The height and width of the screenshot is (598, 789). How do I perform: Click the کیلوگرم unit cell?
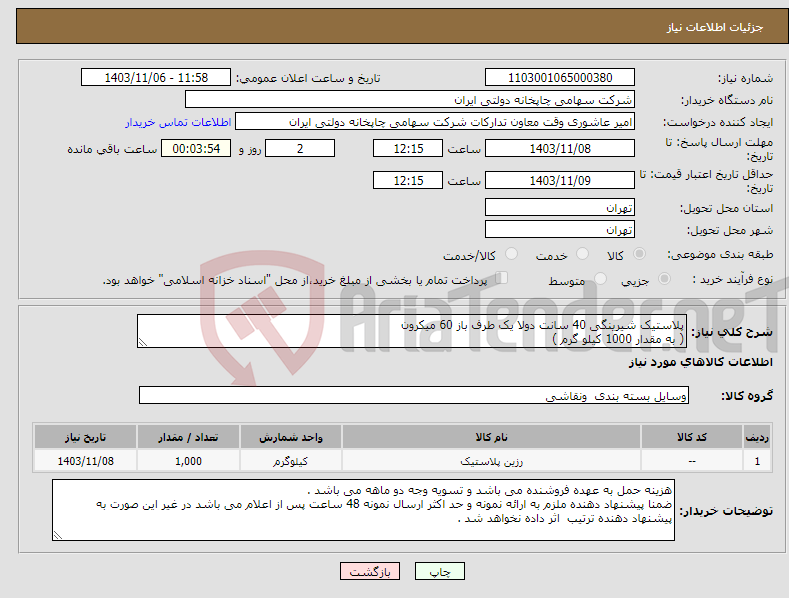[x=291, y=461]
